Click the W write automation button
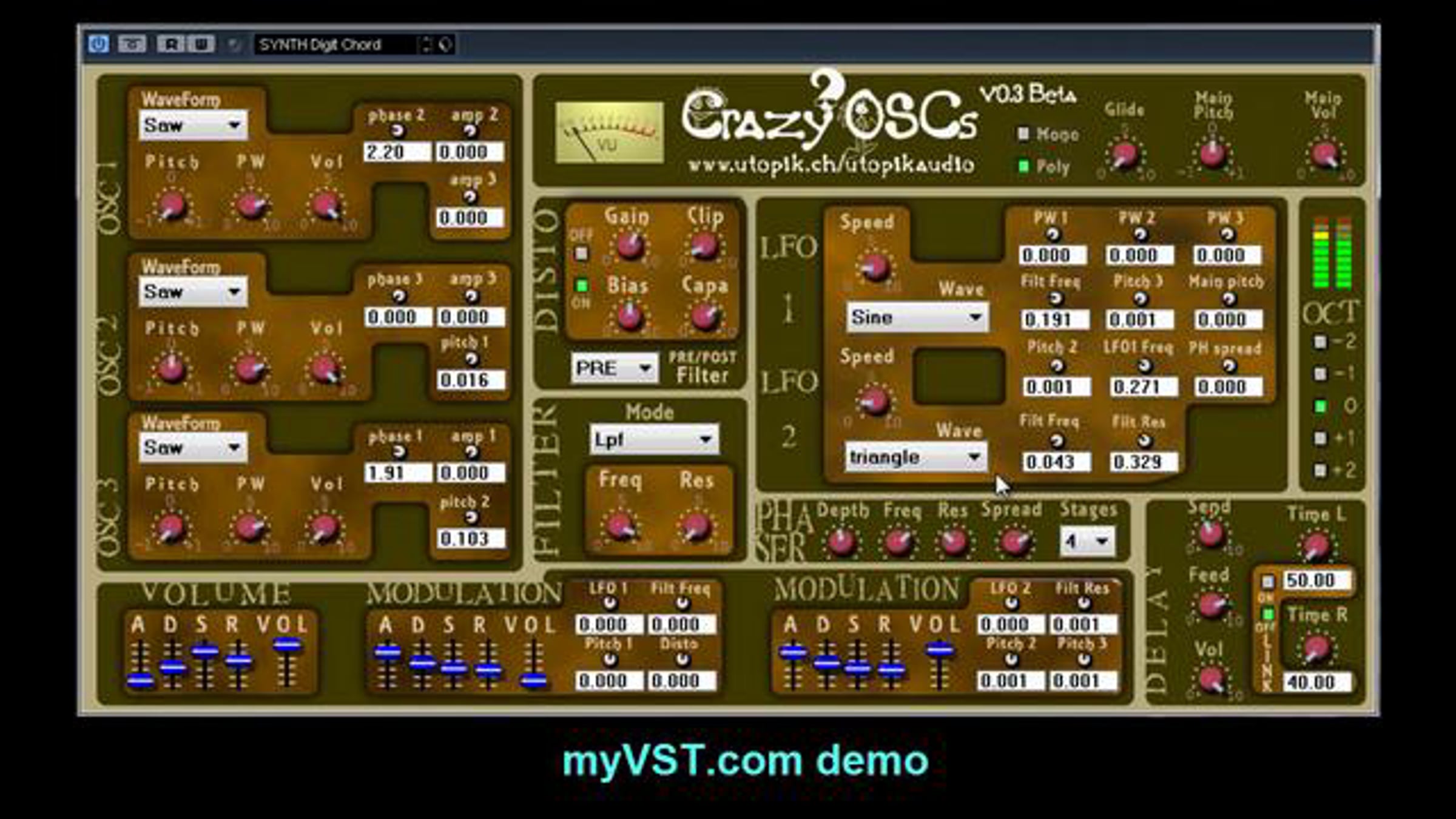The height and width of the screenshot is (819, 1456). click(x=201, y=44)
